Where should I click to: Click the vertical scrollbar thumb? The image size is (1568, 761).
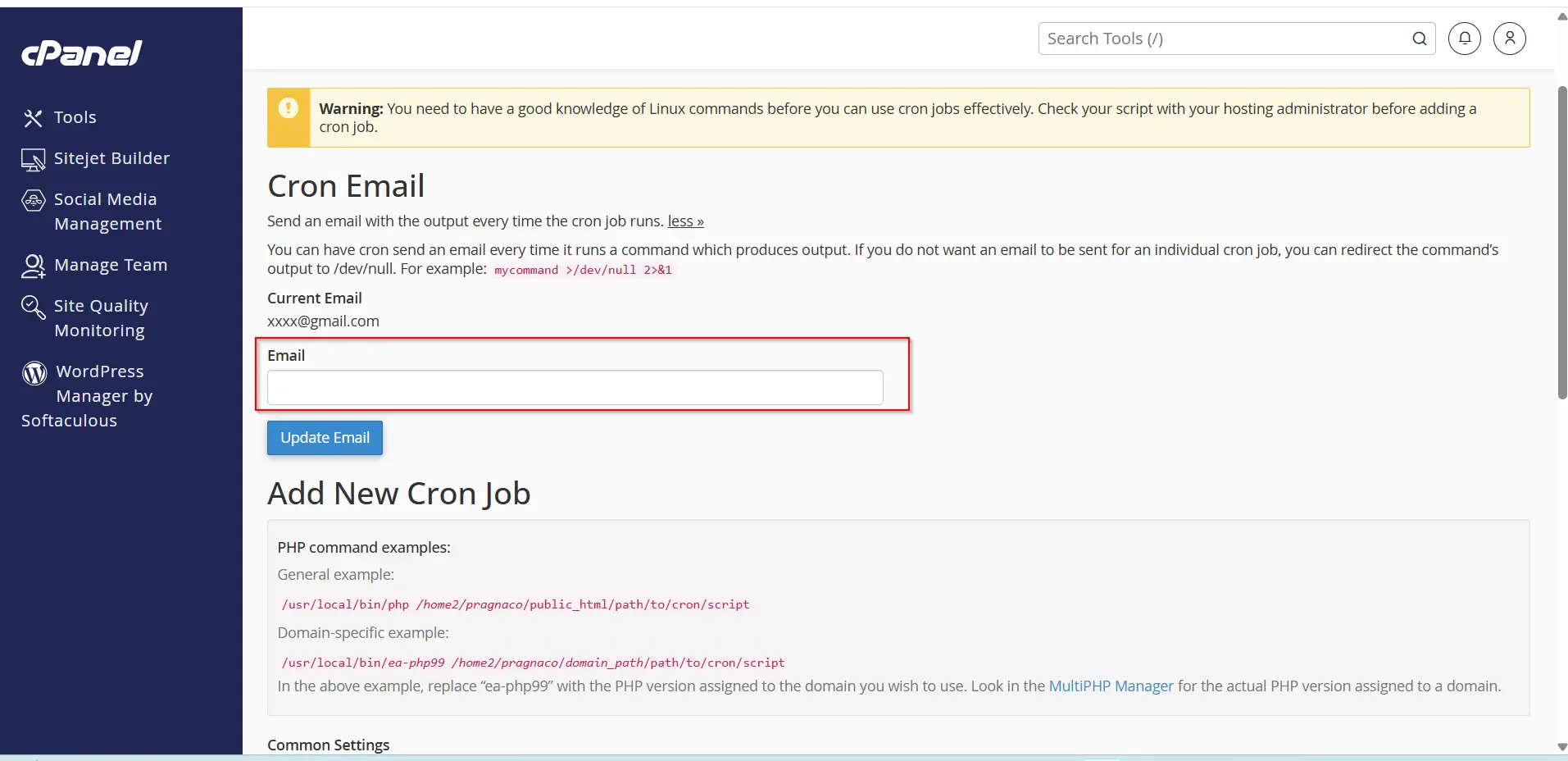pos(1562,242)
